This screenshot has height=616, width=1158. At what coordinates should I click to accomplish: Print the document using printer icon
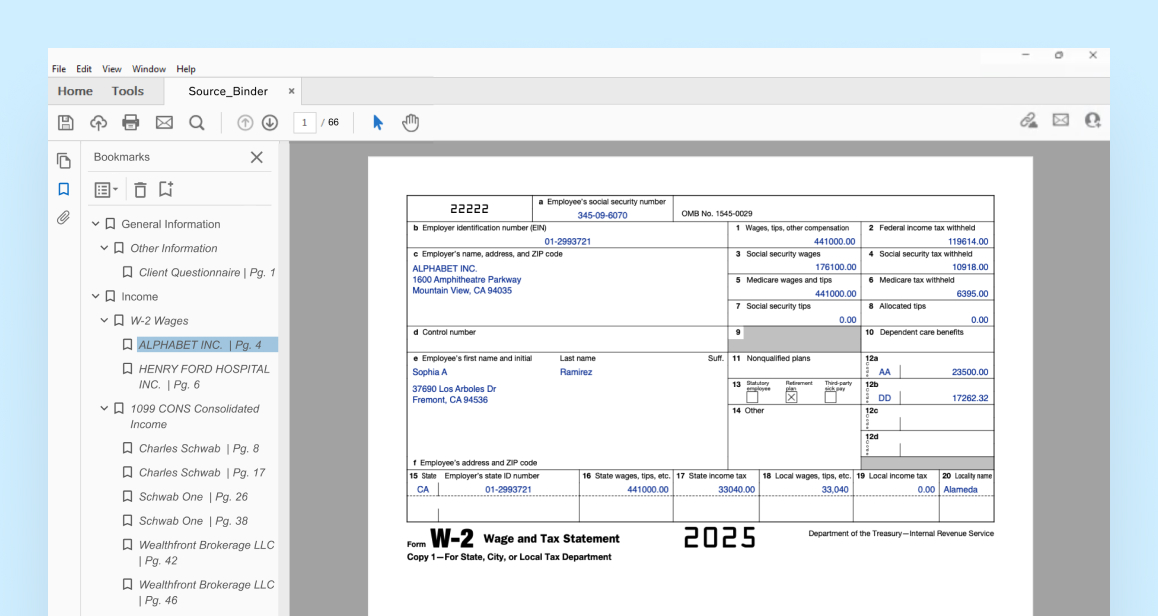pos(131,123)
